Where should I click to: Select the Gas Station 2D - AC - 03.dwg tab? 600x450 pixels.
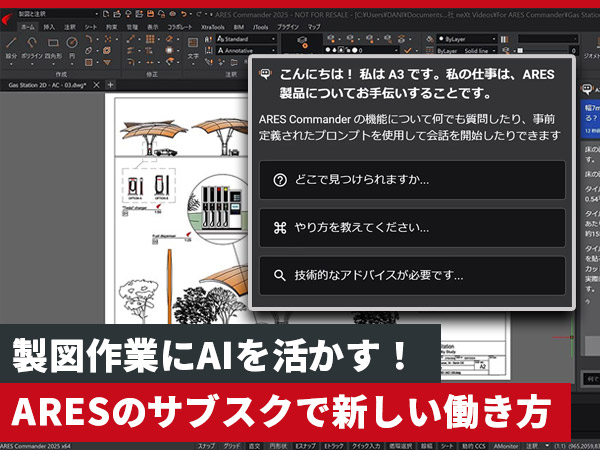tap(47, 85)
